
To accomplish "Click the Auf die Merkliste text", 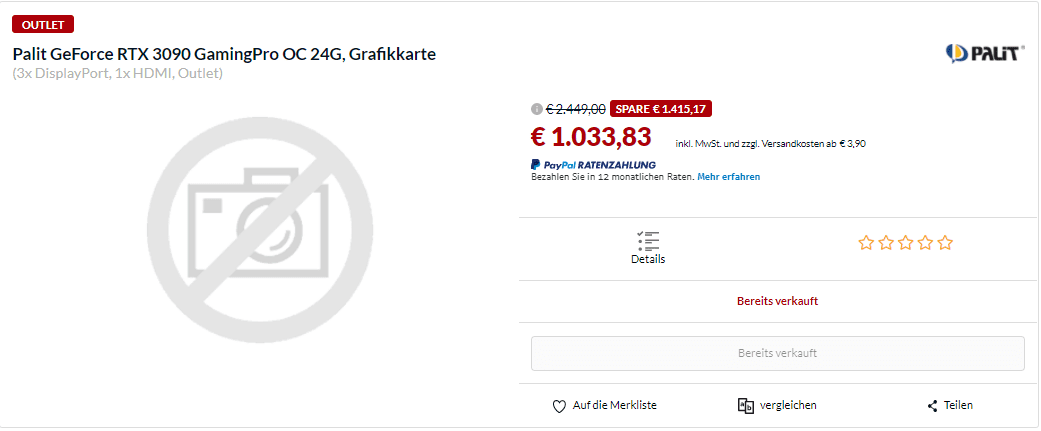I will coord(614,406).
